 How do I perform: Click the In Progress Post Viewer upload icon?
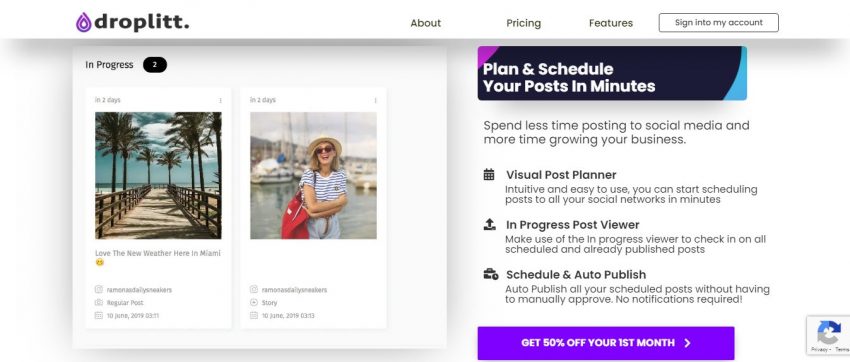[x=490, y=224]
